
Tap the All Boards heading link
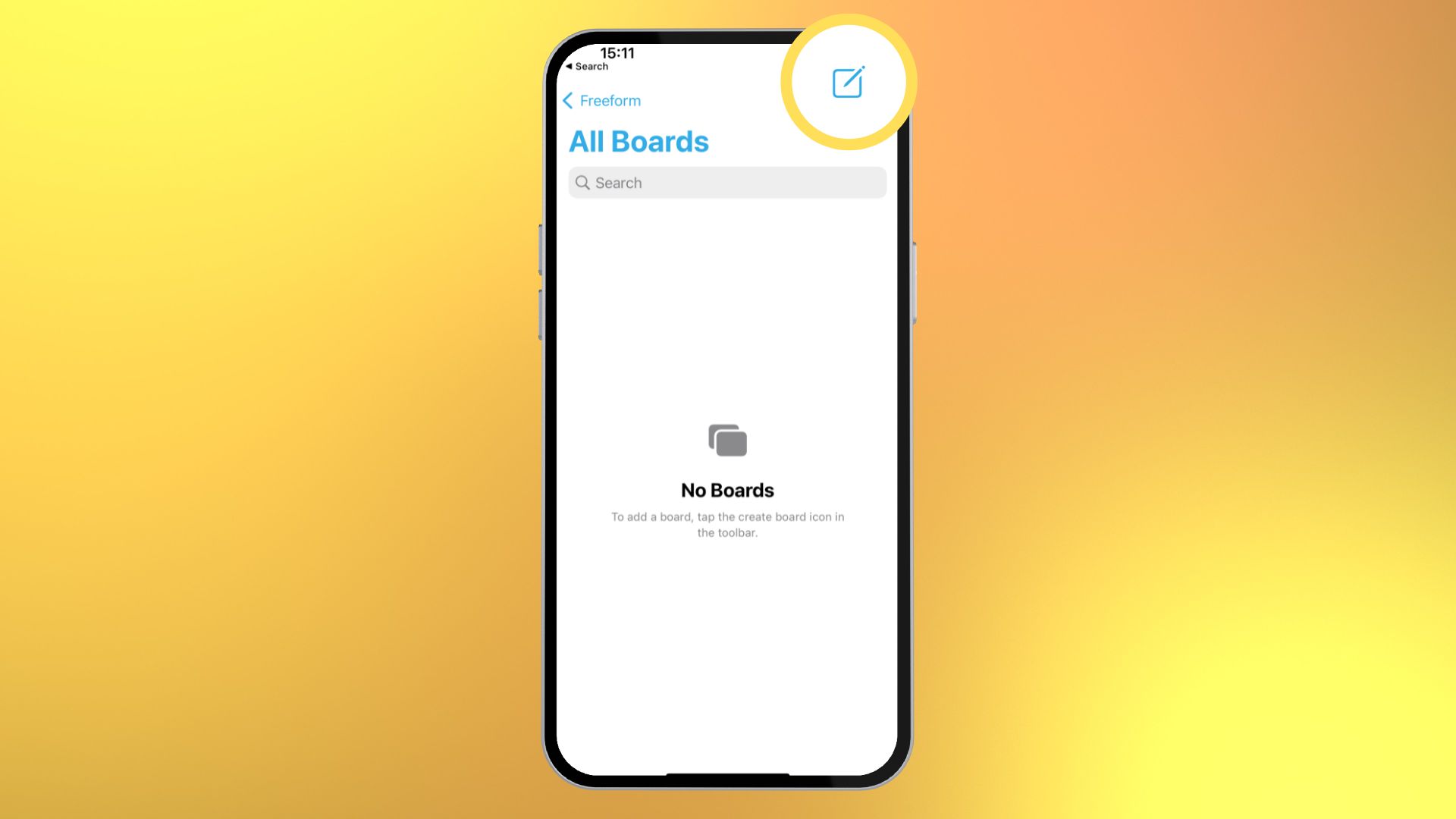tap(638, 141)
